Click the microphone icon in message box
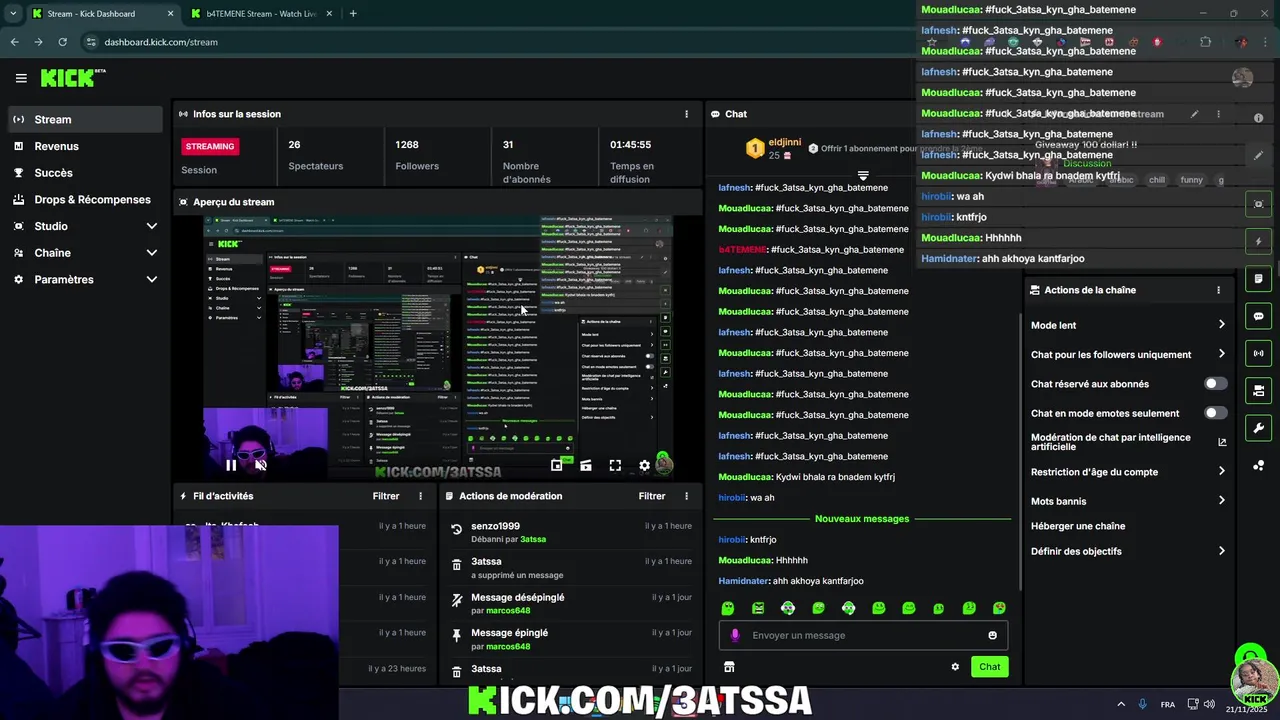This screenshot has height=720, width=1280. click(735, 635)
